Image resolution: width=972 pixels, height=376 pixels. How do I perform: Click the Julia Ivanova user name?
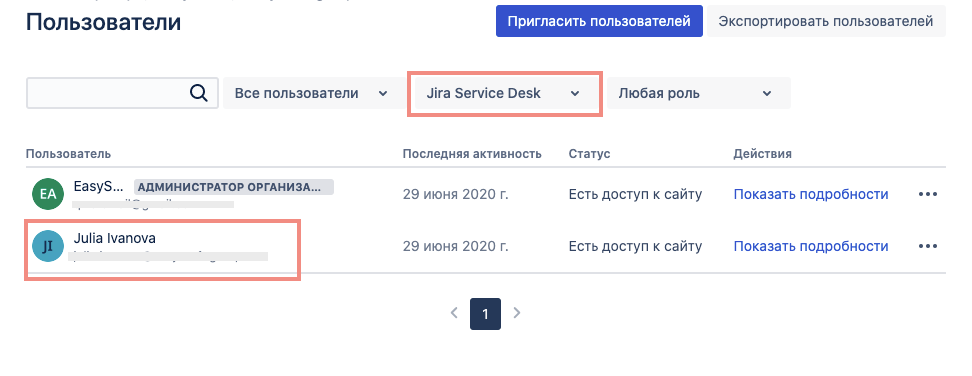[x=115, y=238]
